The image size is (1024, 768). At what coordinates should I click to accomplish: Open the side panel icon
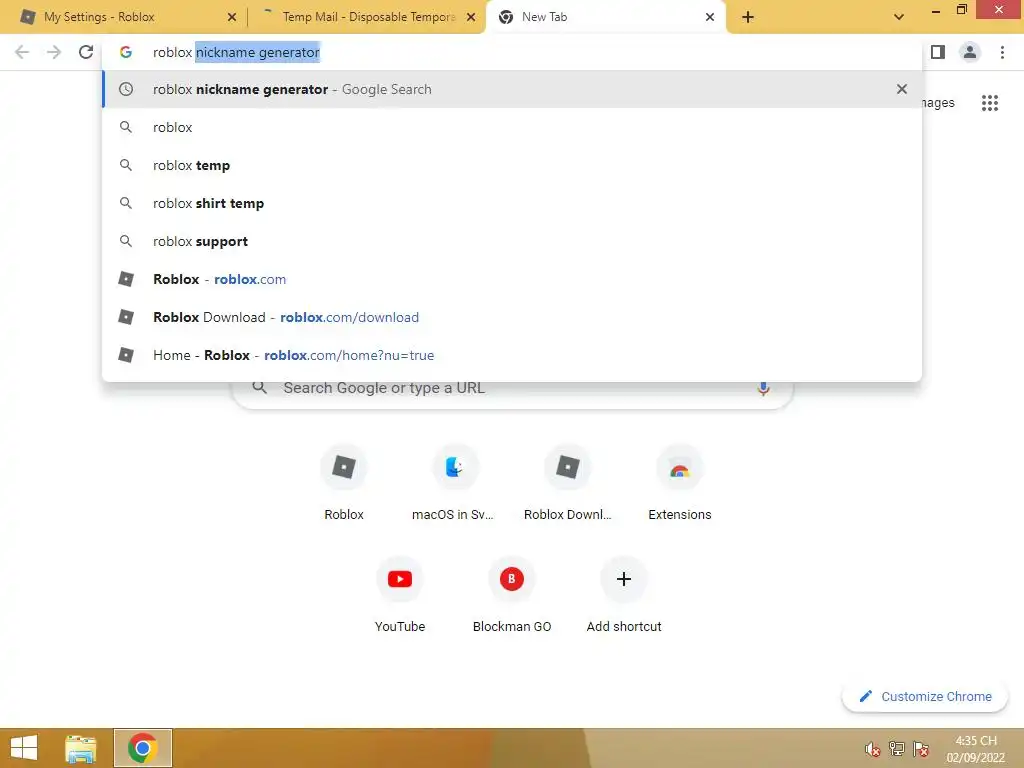(938, 52)
